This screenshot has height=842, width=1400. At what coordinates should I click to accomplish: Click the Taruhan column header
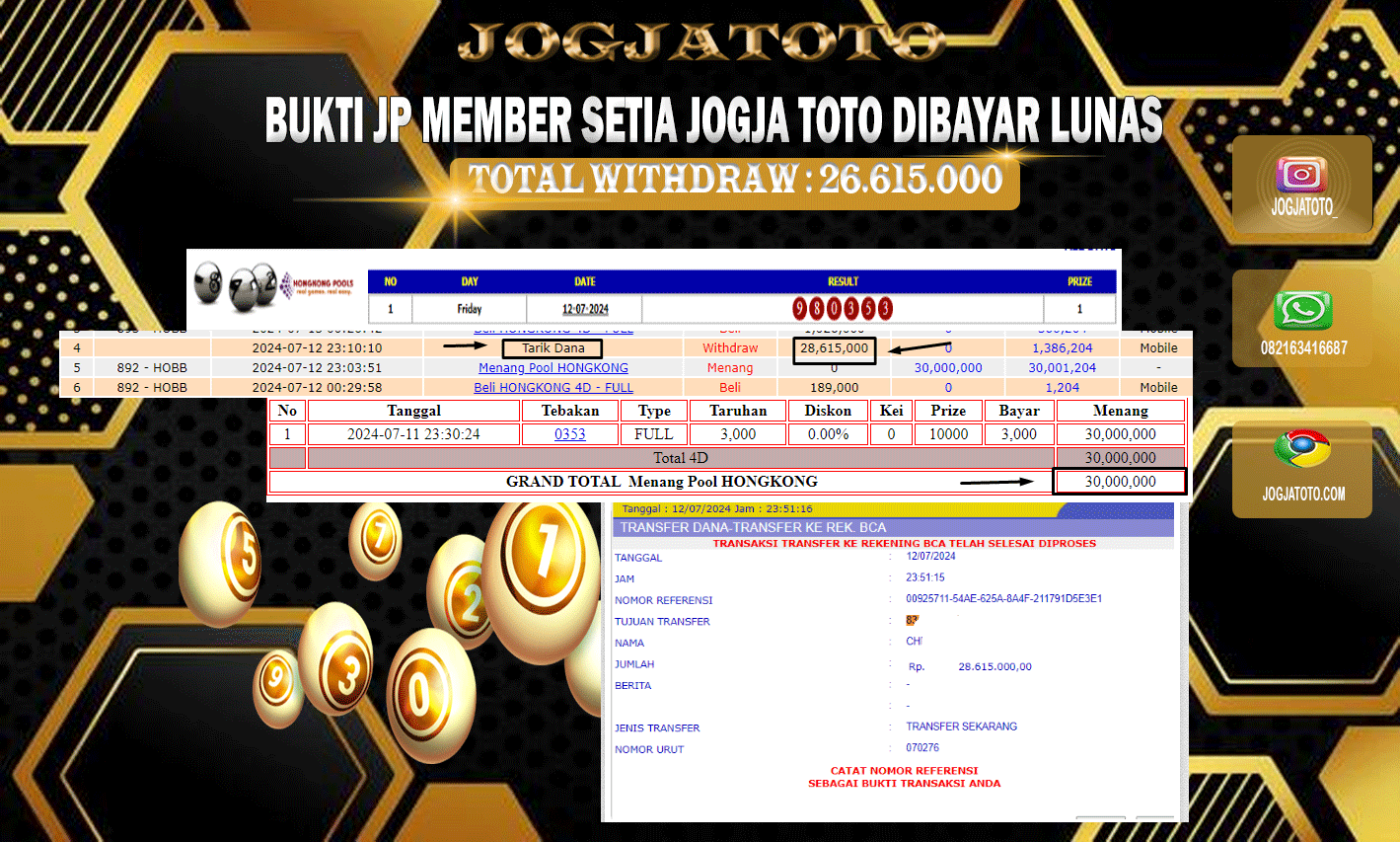(x=738, y=411)
